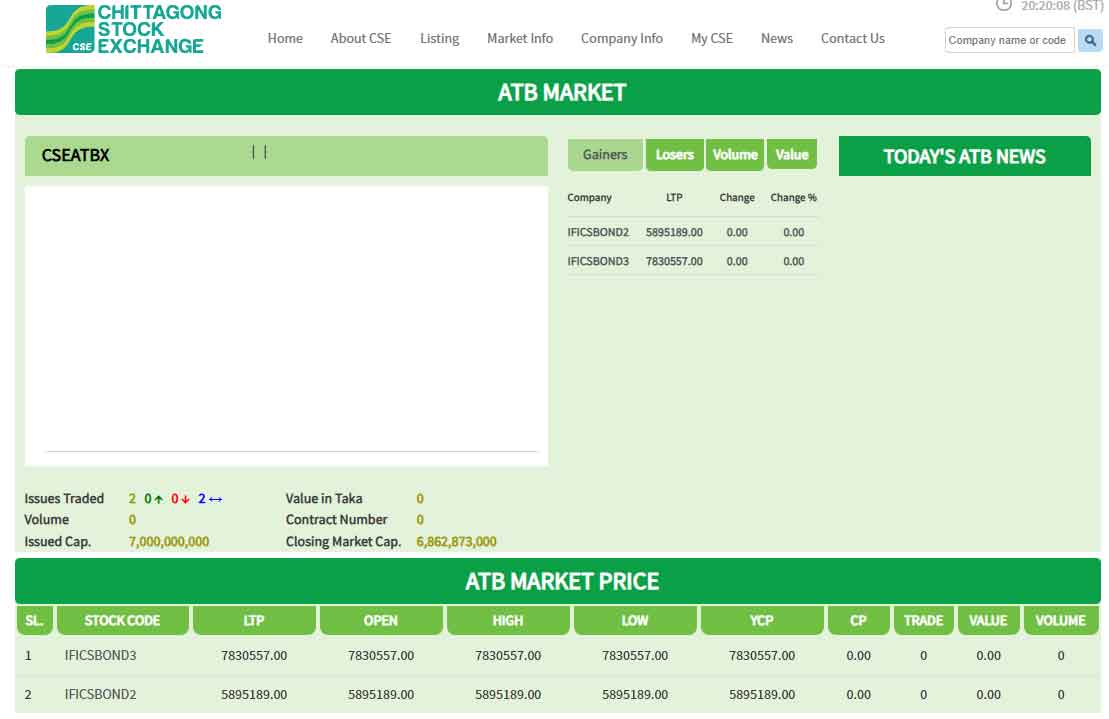
Task: Sort by the LTP column header
Action: click(x=254, y=621)
